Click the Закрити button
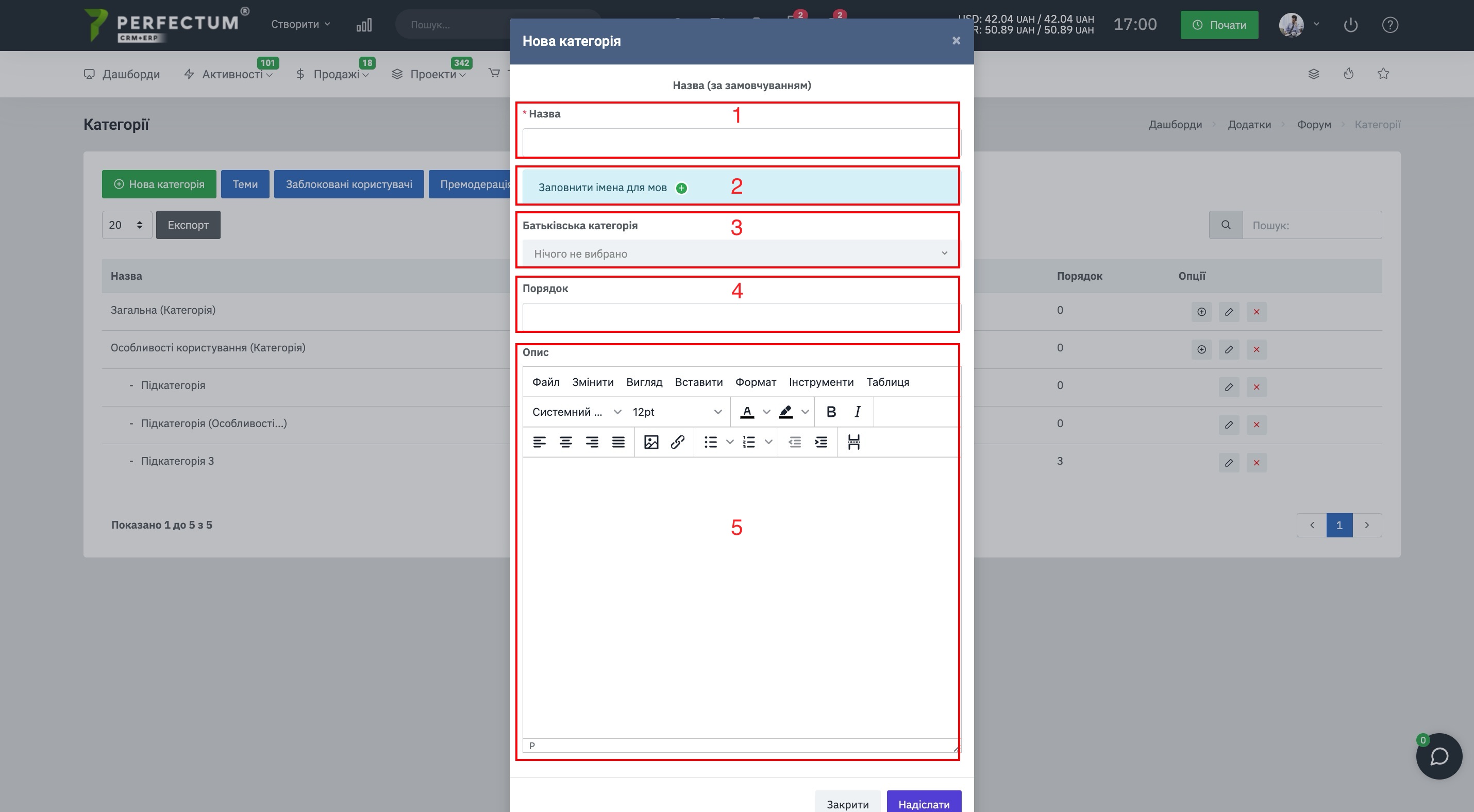 (847, 803)
